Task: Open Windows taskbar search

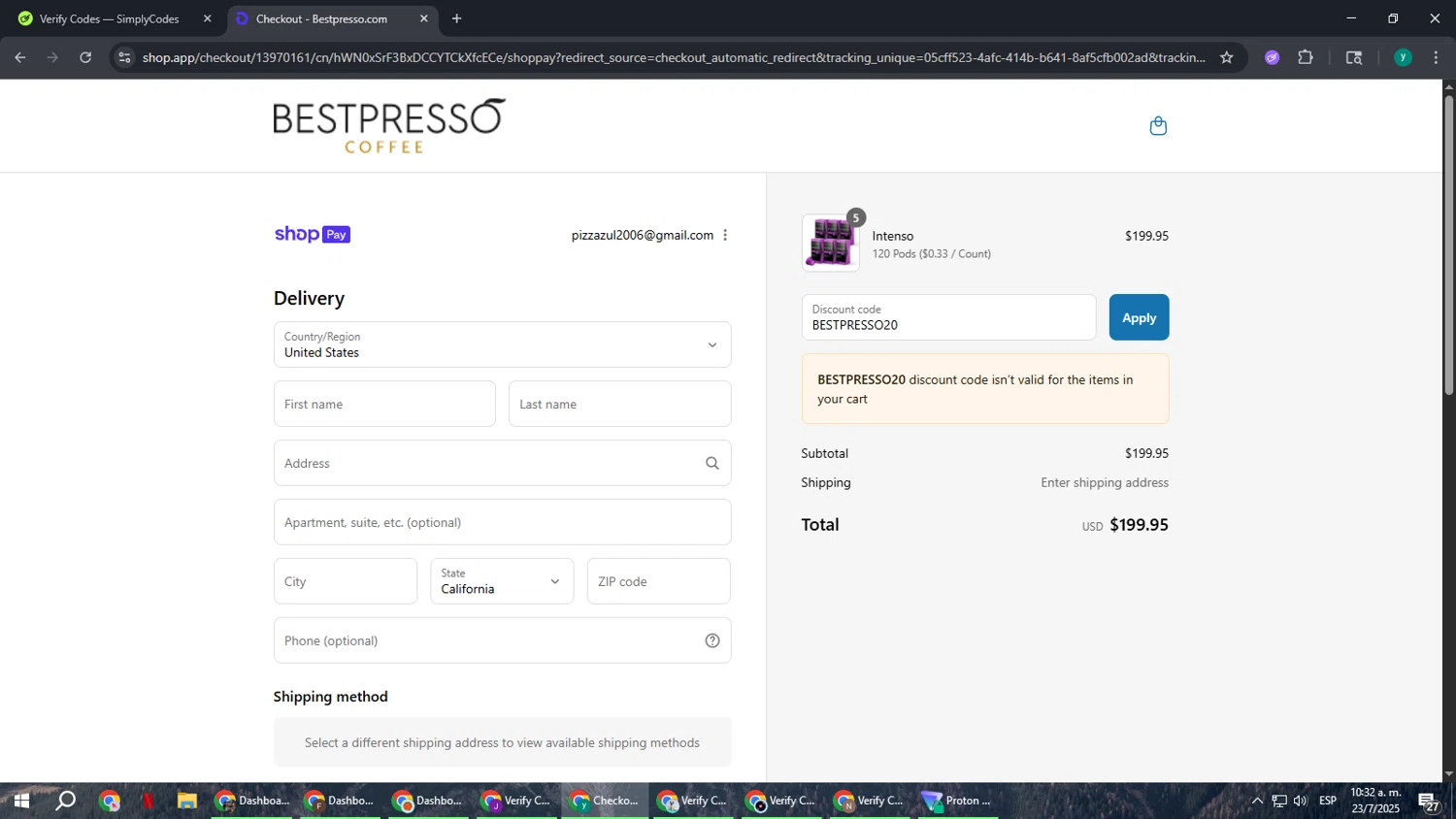Action: (65, 801)
